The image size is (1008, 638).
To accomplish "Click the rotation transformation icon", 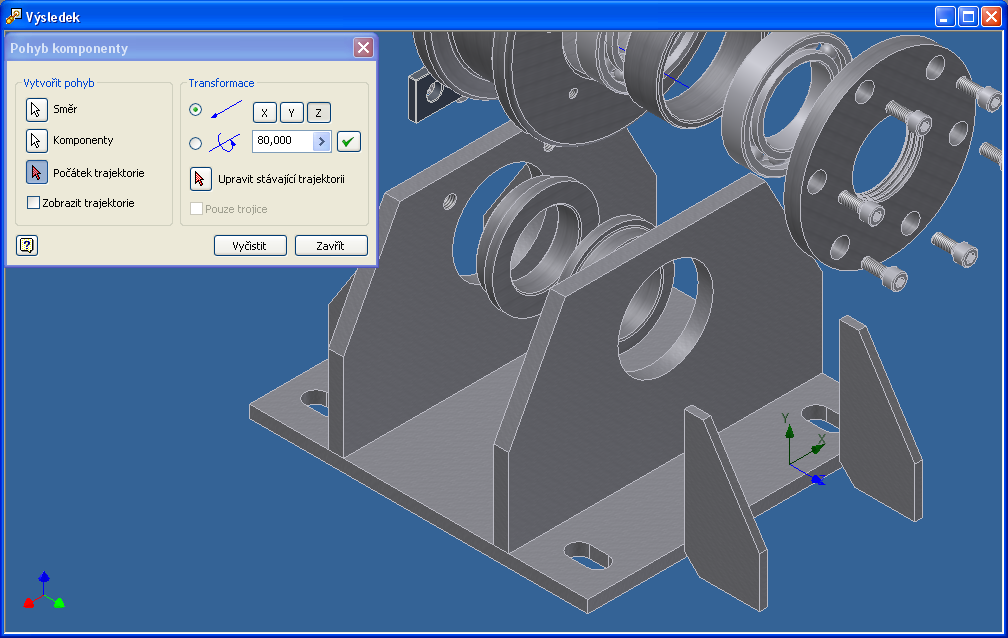I will [x=224, y=142].
